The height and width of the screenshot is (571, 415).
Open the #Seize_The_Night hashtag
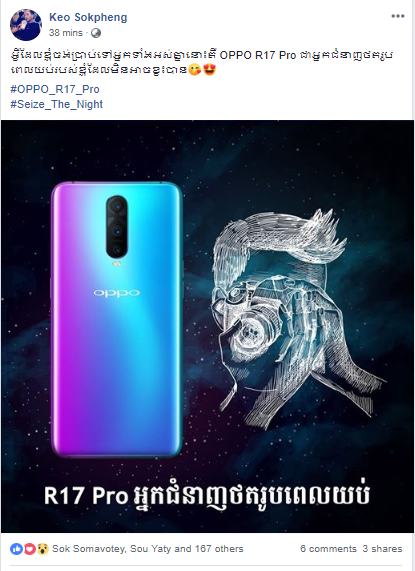pyautogui.click(x=56, y=104)
